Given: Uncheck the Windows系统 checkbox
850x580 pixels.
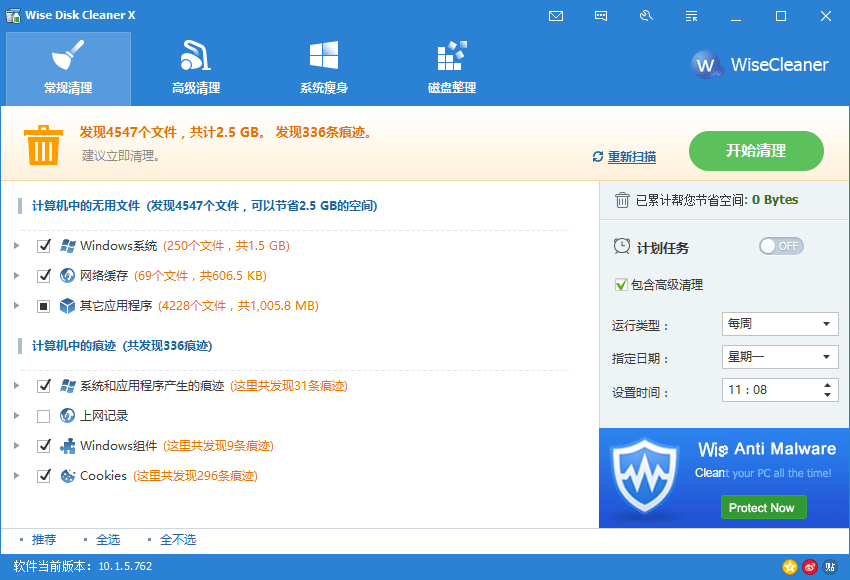Looking at the screenshot, I should pos(44,246).
